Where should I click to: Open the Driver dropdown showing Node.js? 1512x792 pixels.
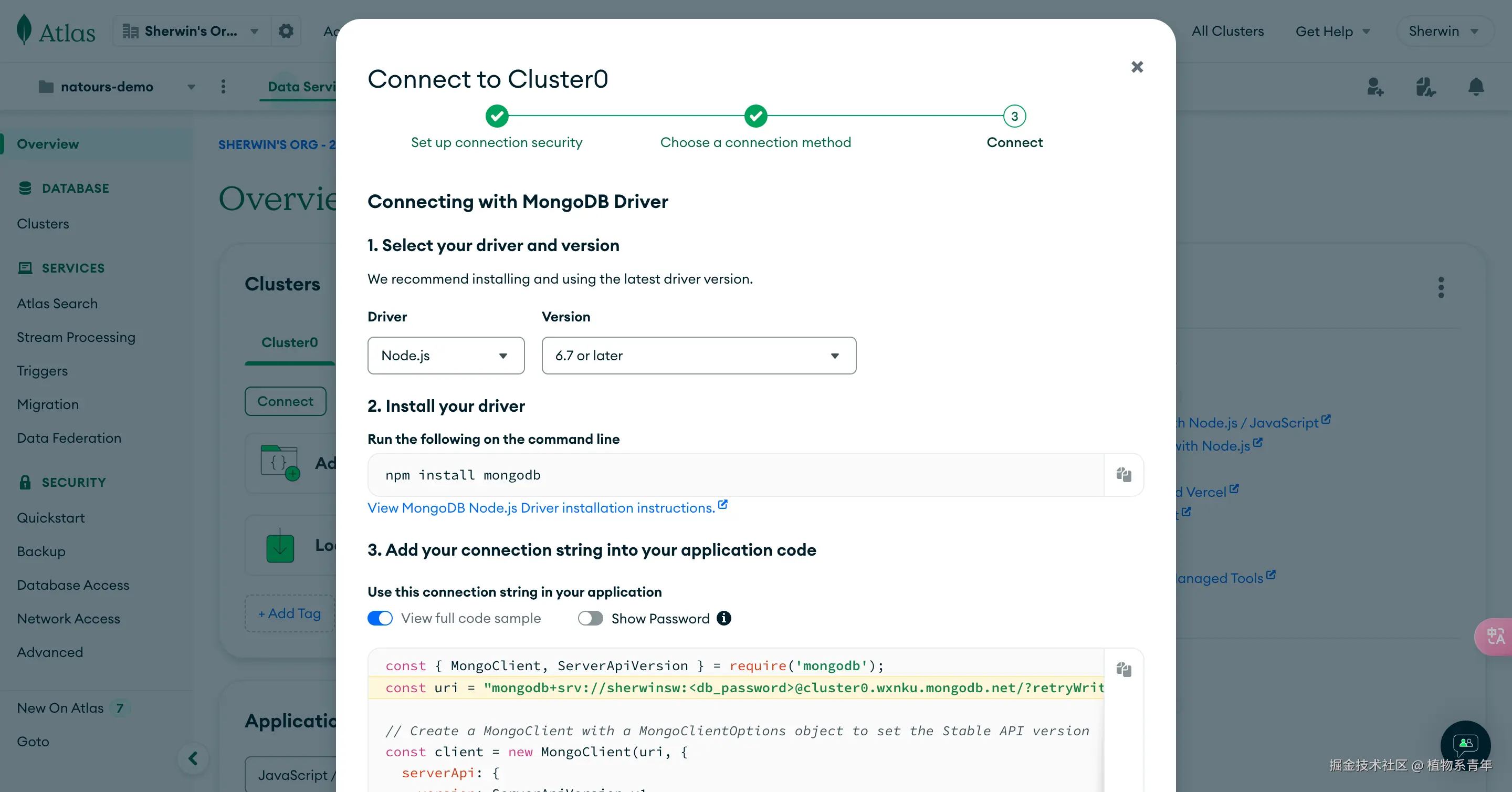[x=446, y=355]
